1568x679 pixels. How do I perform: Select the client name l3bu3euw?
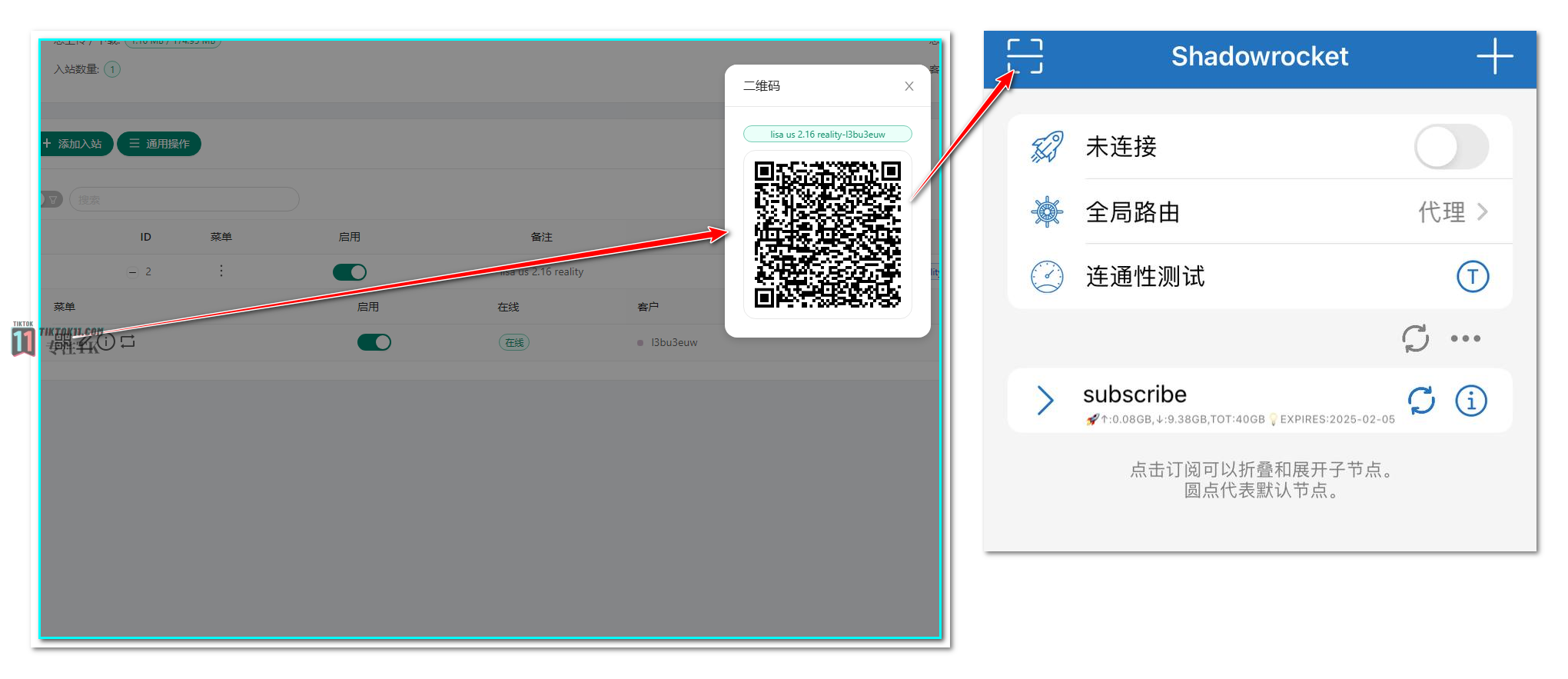[x=674, y=342]
